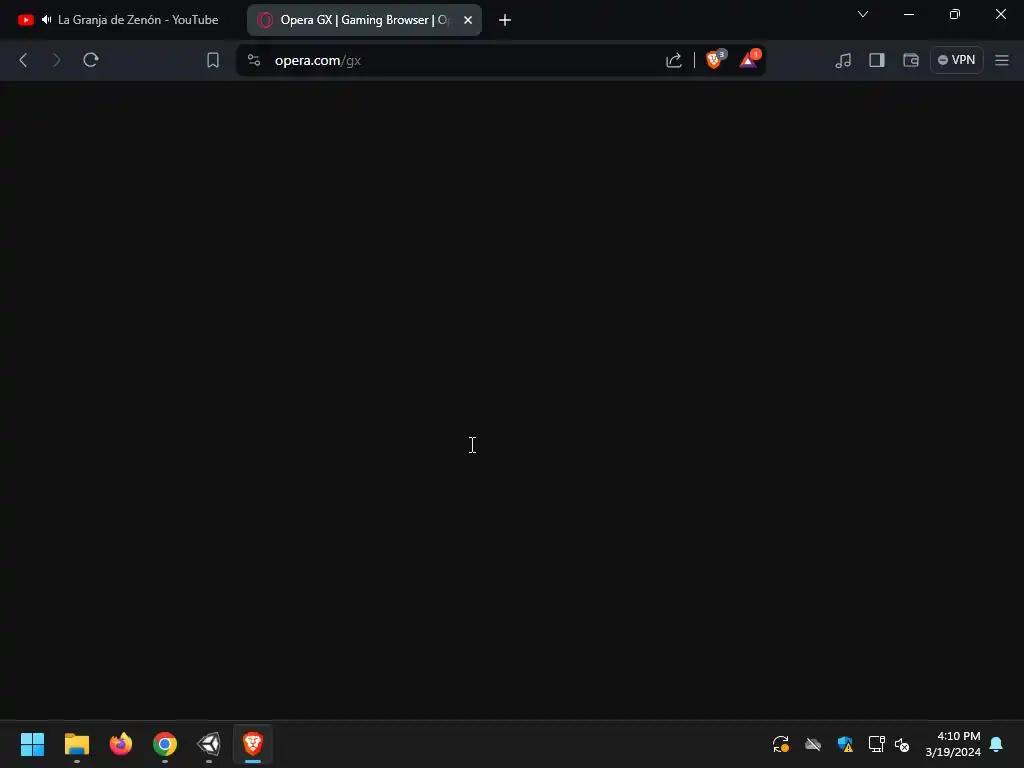Close the Brave browser window

pos(1000,14)
